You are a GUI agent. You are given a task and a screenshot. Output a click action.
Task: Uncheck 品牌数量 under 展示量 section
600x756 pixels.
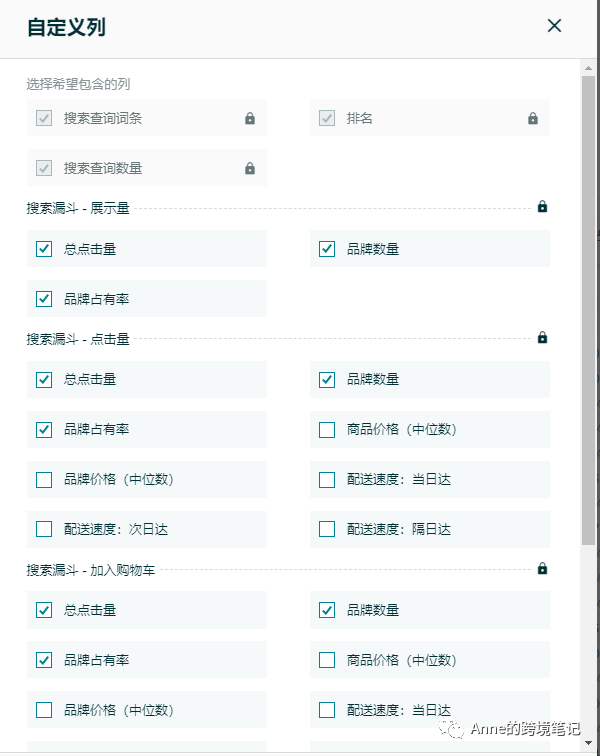coord(327,249)
